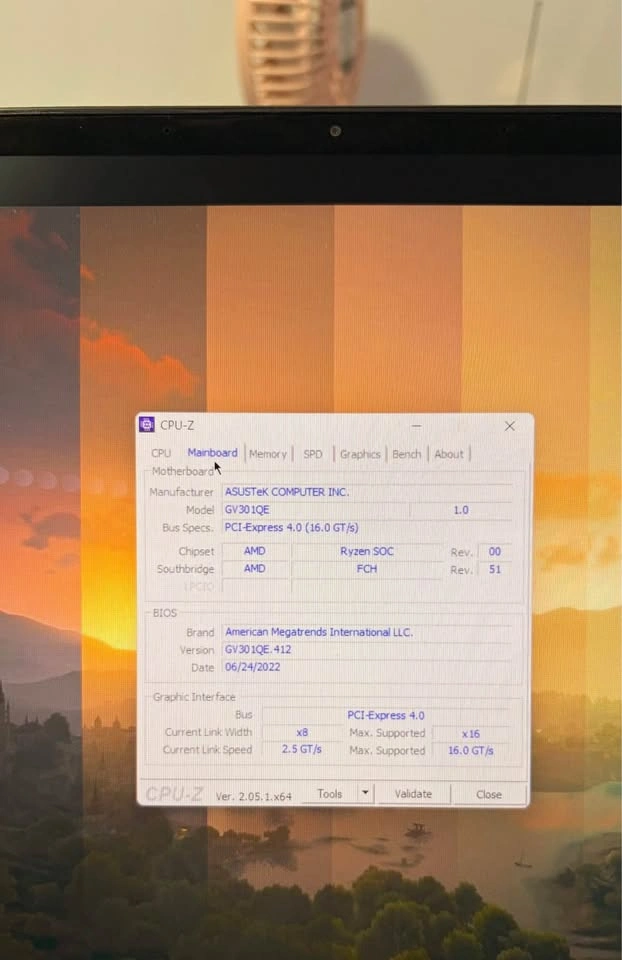Click bus specs PCI-Express 4.0 (16.0 GT/s)
The height and width of the screenshot is (960, 622).
367,527
